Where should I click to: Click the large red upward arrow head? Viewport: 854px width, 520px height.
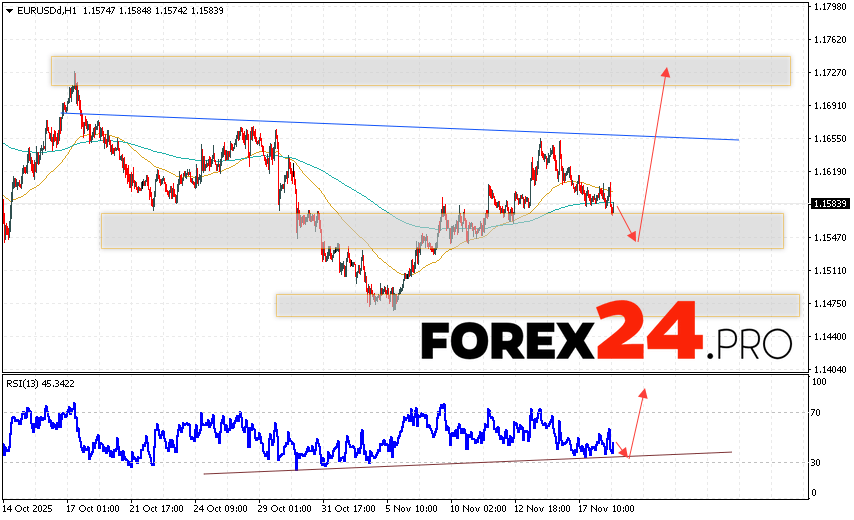(x=666, y=71)
